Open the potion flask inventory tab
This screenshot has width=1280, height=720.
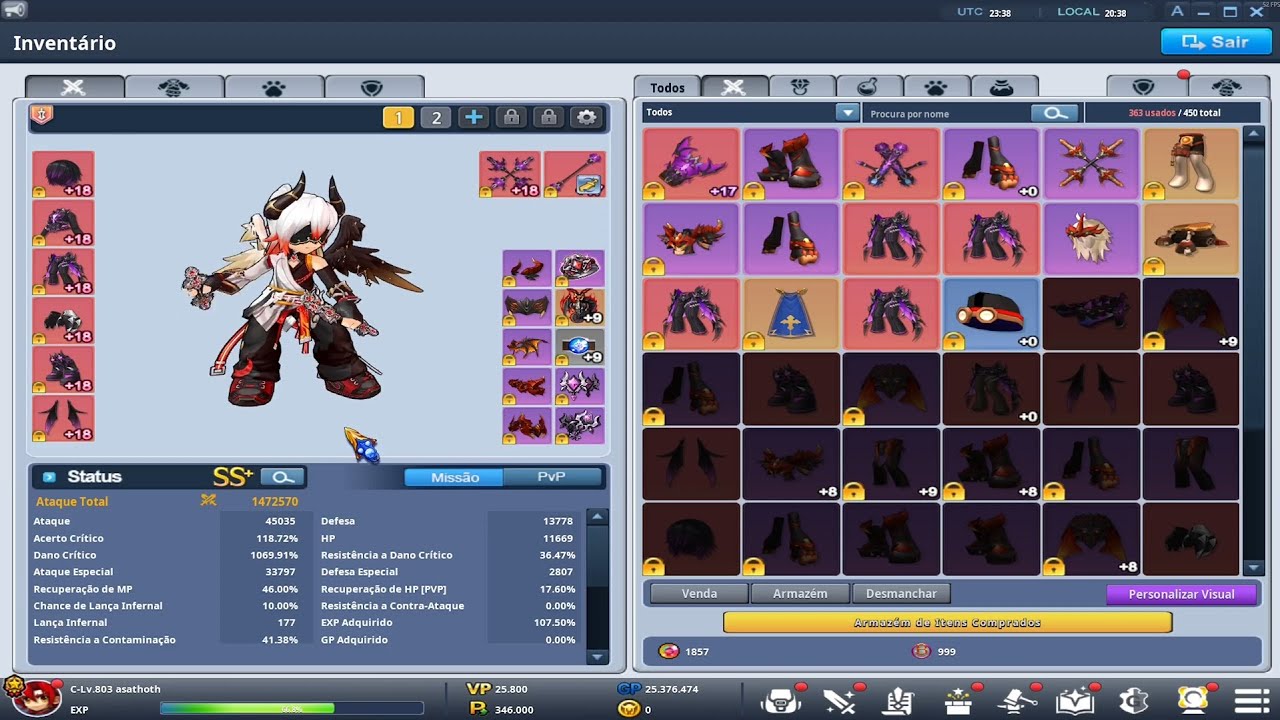(x=869, y=87)
